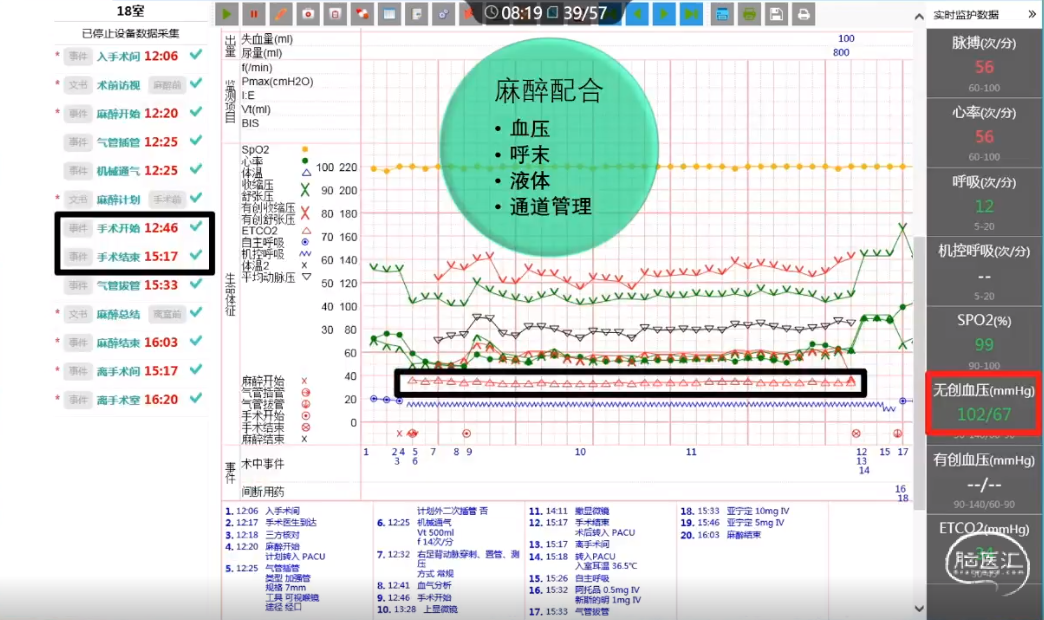Click the 无创血压 102/67 tile
The height and width of the screenshot is (620, 1044).
(x=984, y=404)
